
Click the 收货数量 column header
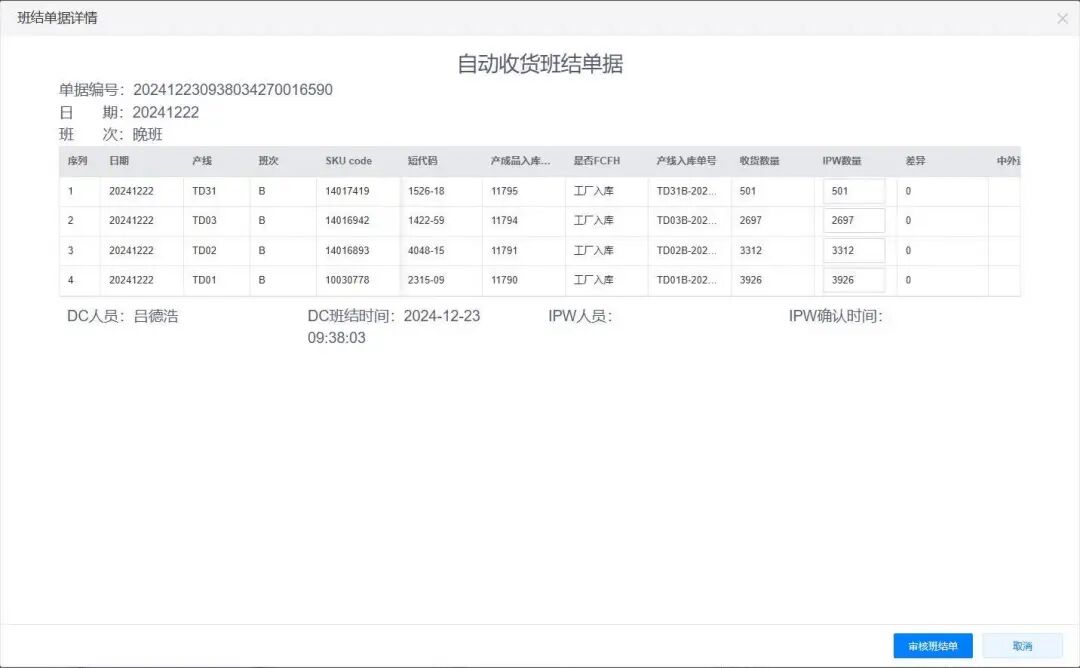[x=764, y=160]
